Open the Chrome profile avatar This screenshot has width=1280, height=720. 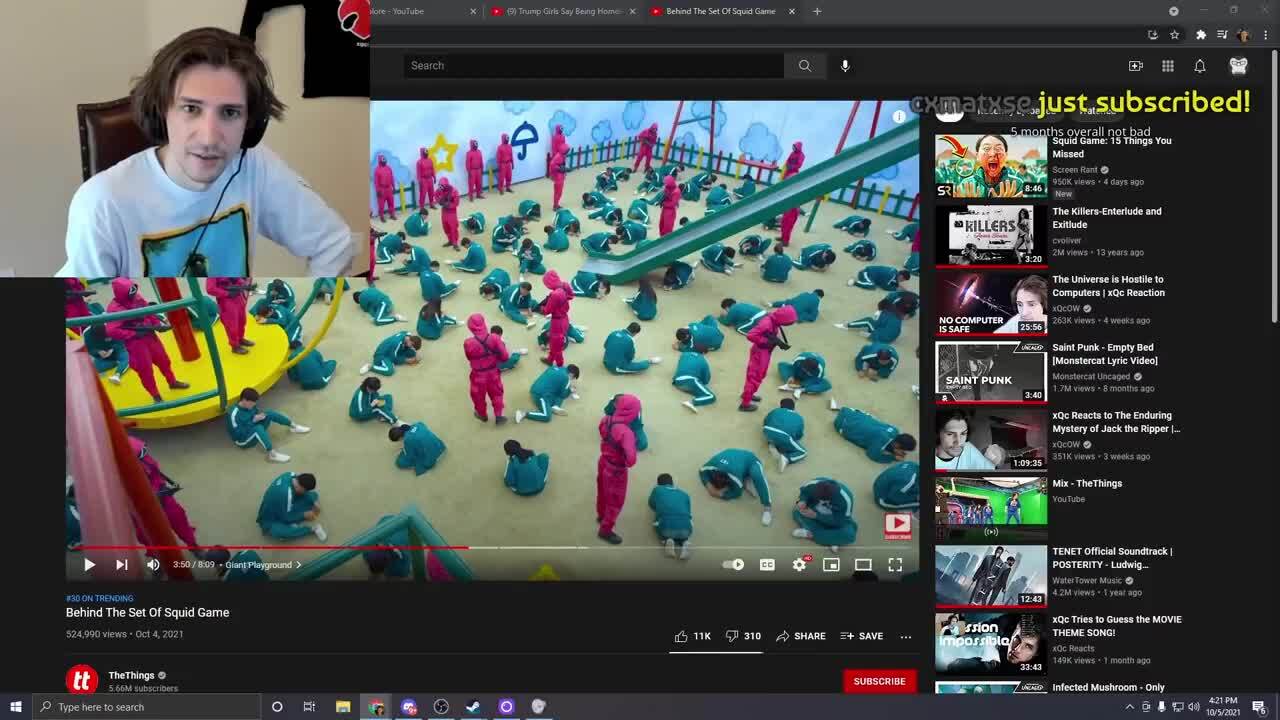pos(1243,35)
